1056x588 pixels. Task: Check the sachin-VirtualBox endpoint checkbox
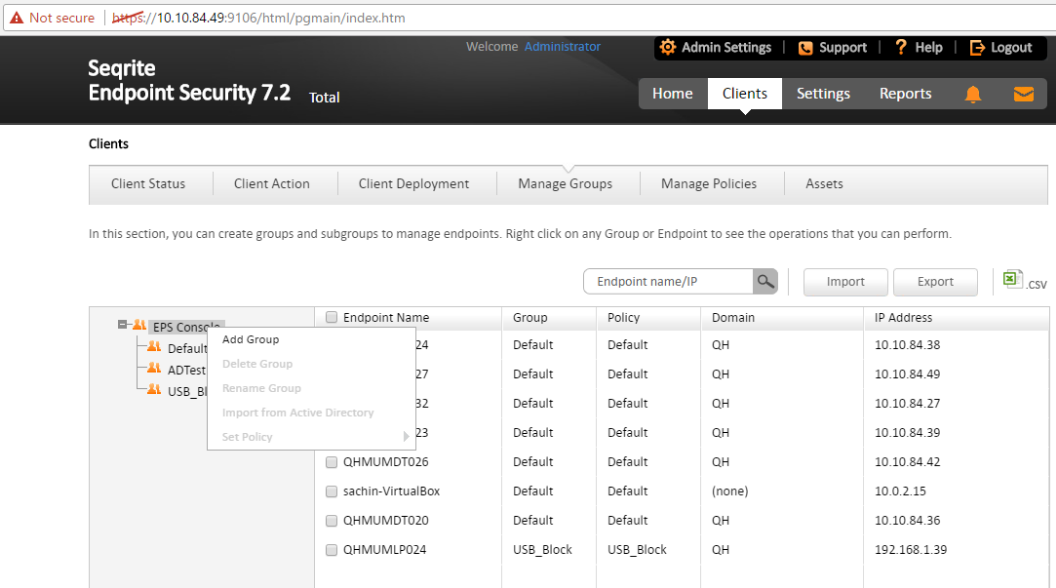[331, 492]
